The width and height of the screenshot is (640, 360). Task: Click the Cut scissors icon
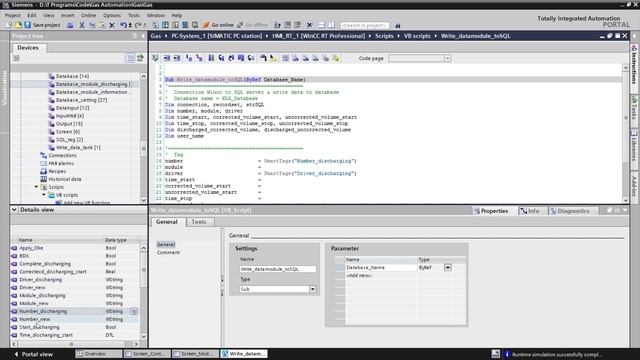click(x=82, y=25)
